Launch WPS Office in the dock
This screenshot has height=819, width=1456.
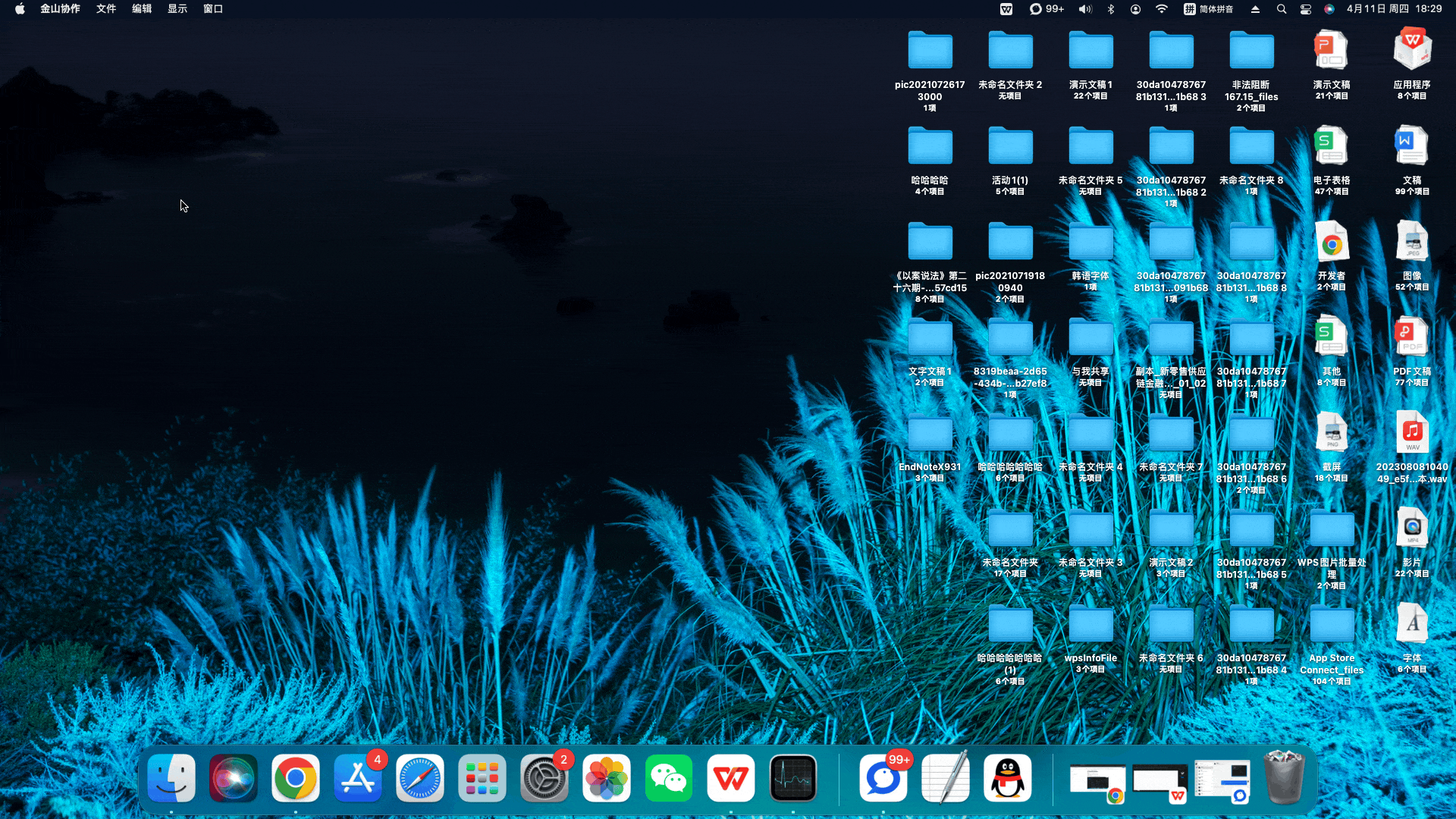[730, 778]
